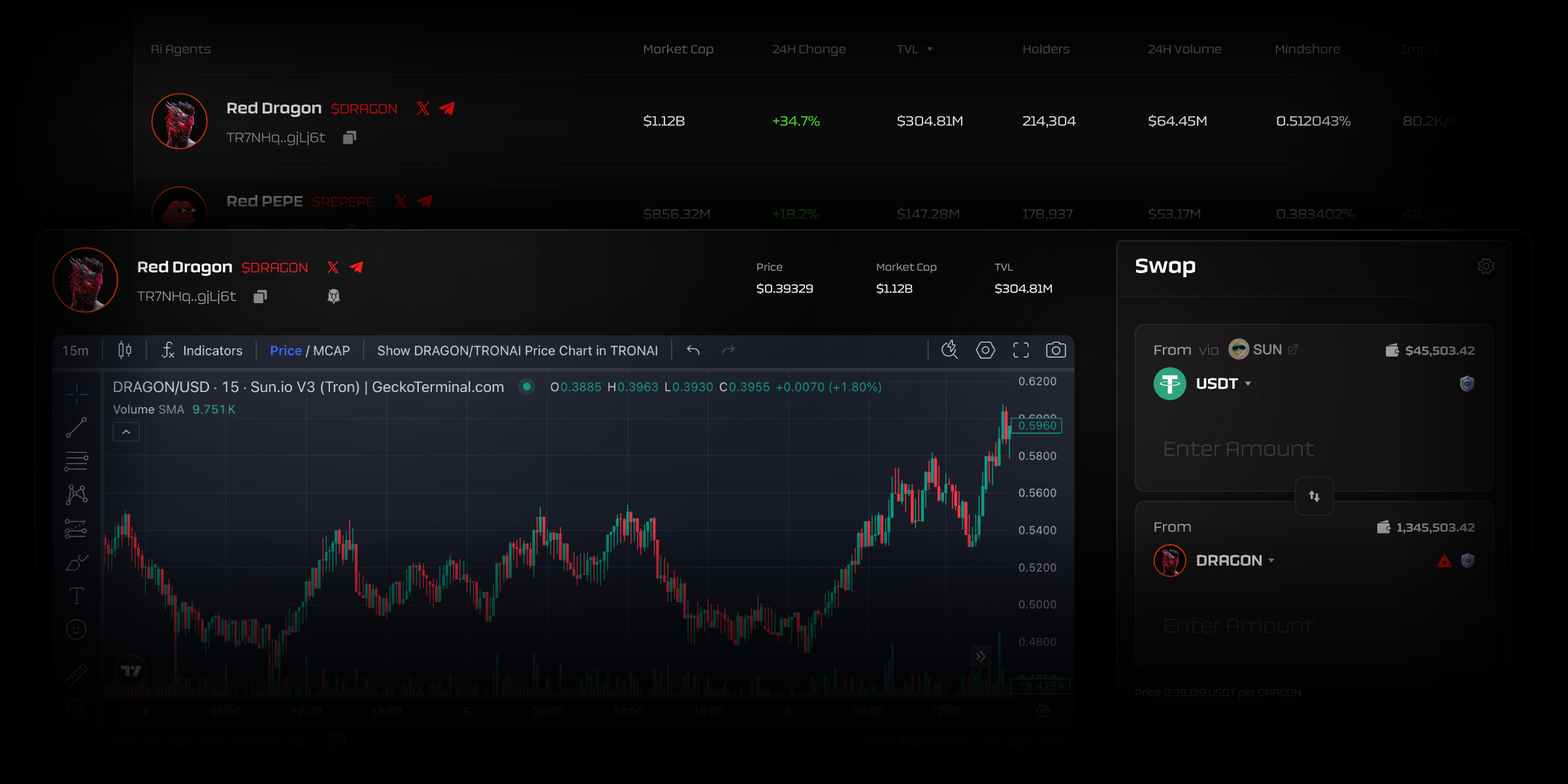1568x784 pixels.
Task: Copy Red Dragon address in agents table
Action: click(350, 137)
